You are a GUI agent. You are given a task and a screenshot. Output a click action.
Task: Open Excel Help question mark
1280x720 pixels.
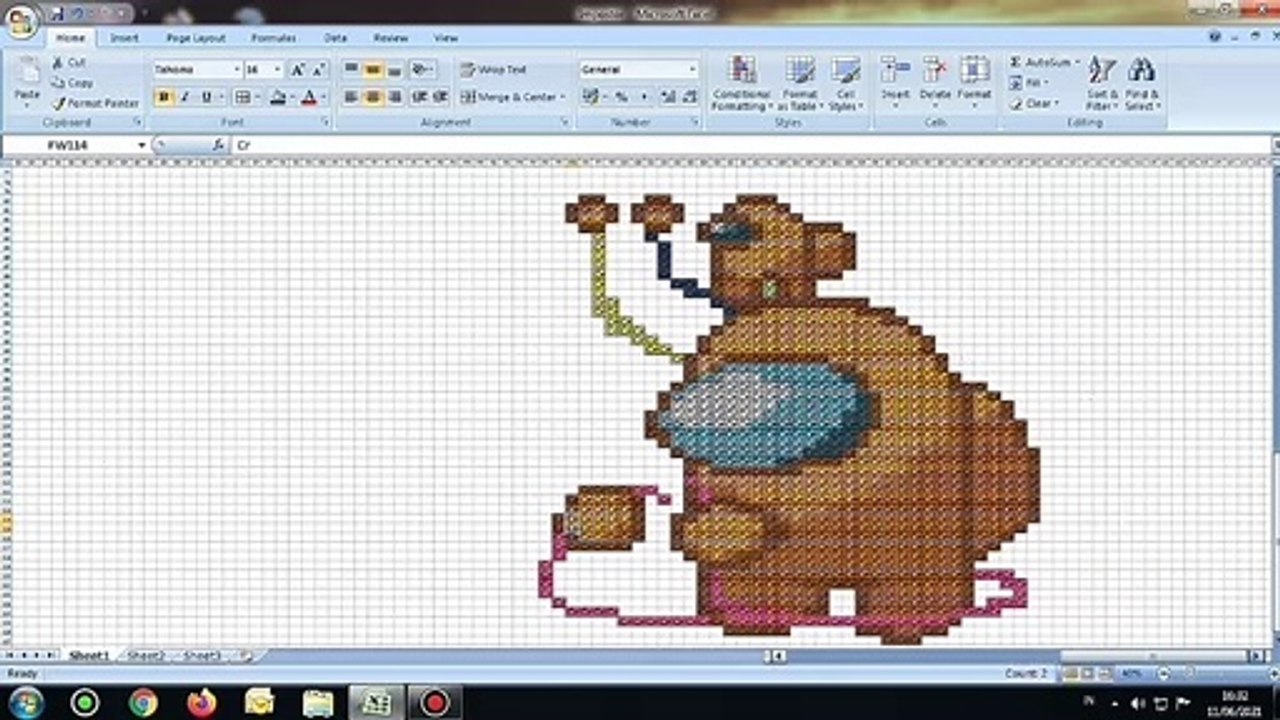click(1215, 37)
